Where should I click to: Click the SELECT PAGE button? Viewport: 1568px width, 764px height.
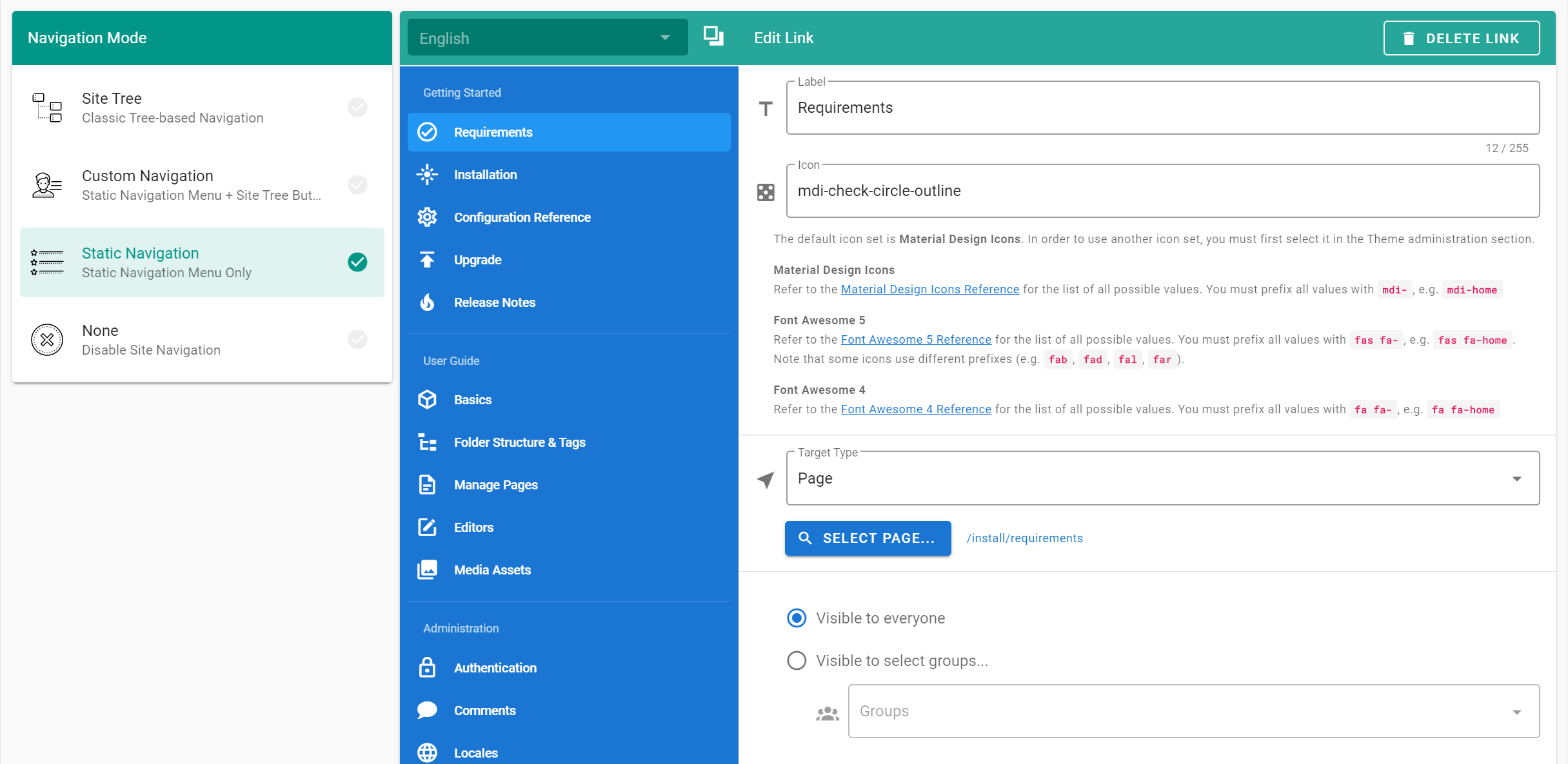point(867,538)
